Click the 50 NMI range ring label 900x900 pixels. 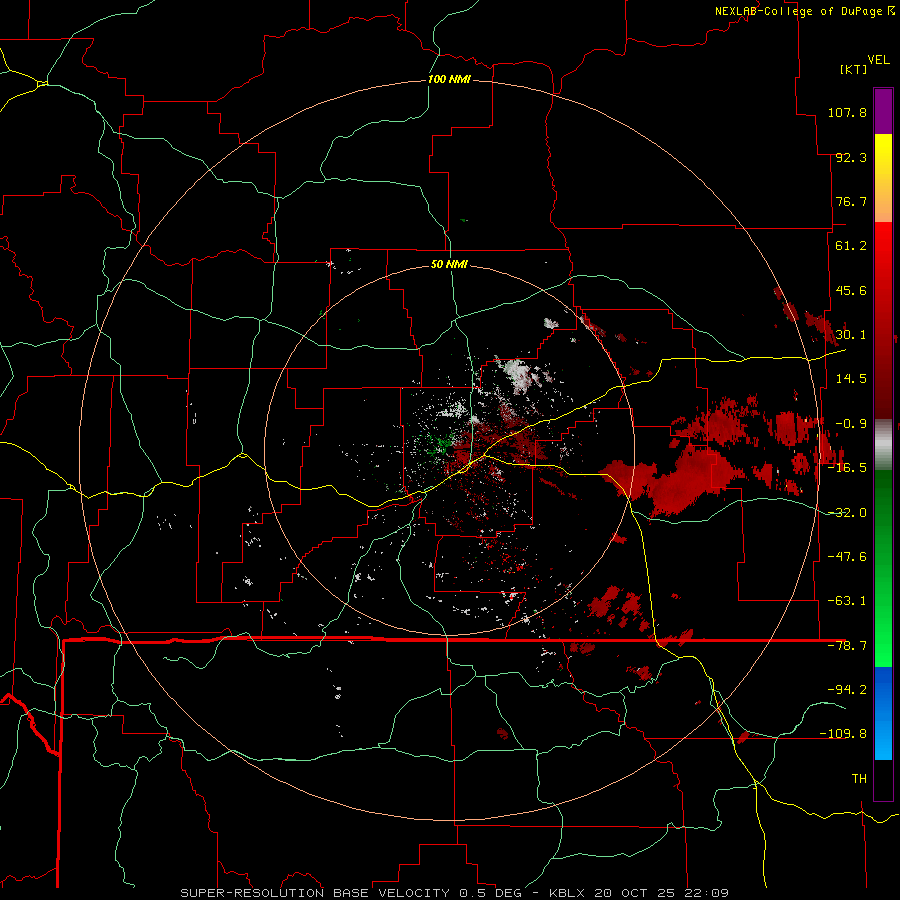tap(449, 264)
